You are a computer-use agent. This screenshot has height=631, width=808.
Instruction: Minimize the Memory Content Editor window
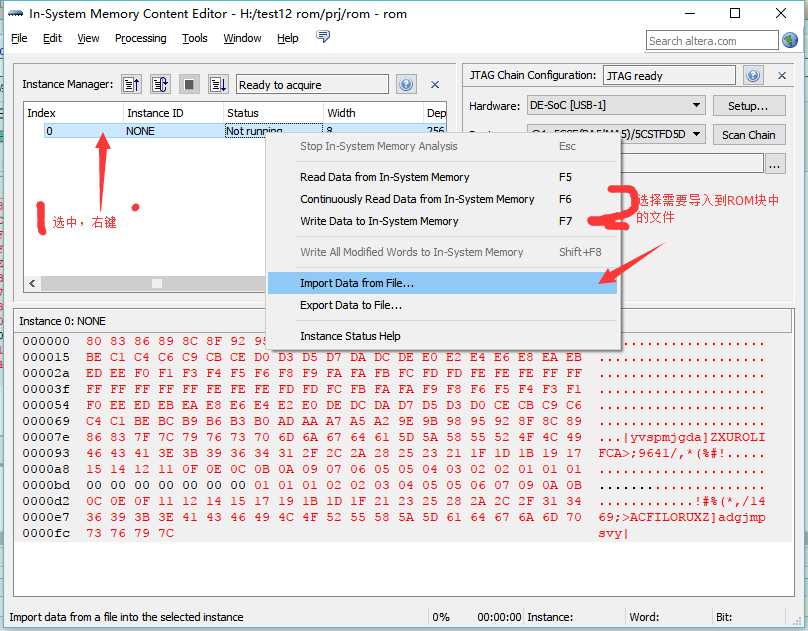pyautogui.click(x=690, y=13)
